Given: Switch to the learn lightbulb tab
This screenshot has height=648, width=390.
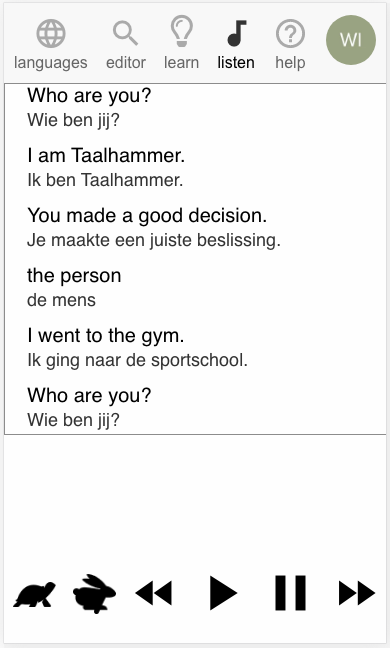Looking at the screenshot, I should tap(181, 31).
